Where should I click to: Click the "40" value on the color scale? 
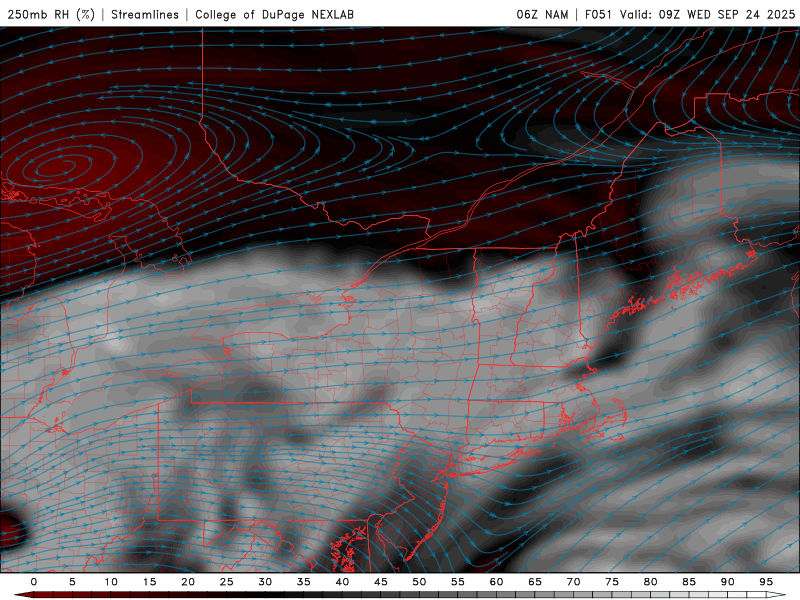[x=342, y=582]
